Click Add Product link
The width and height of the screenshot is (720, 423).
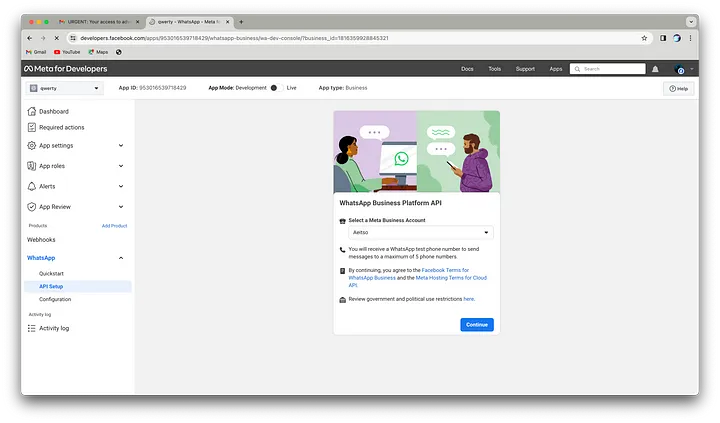tap(114, 226)
